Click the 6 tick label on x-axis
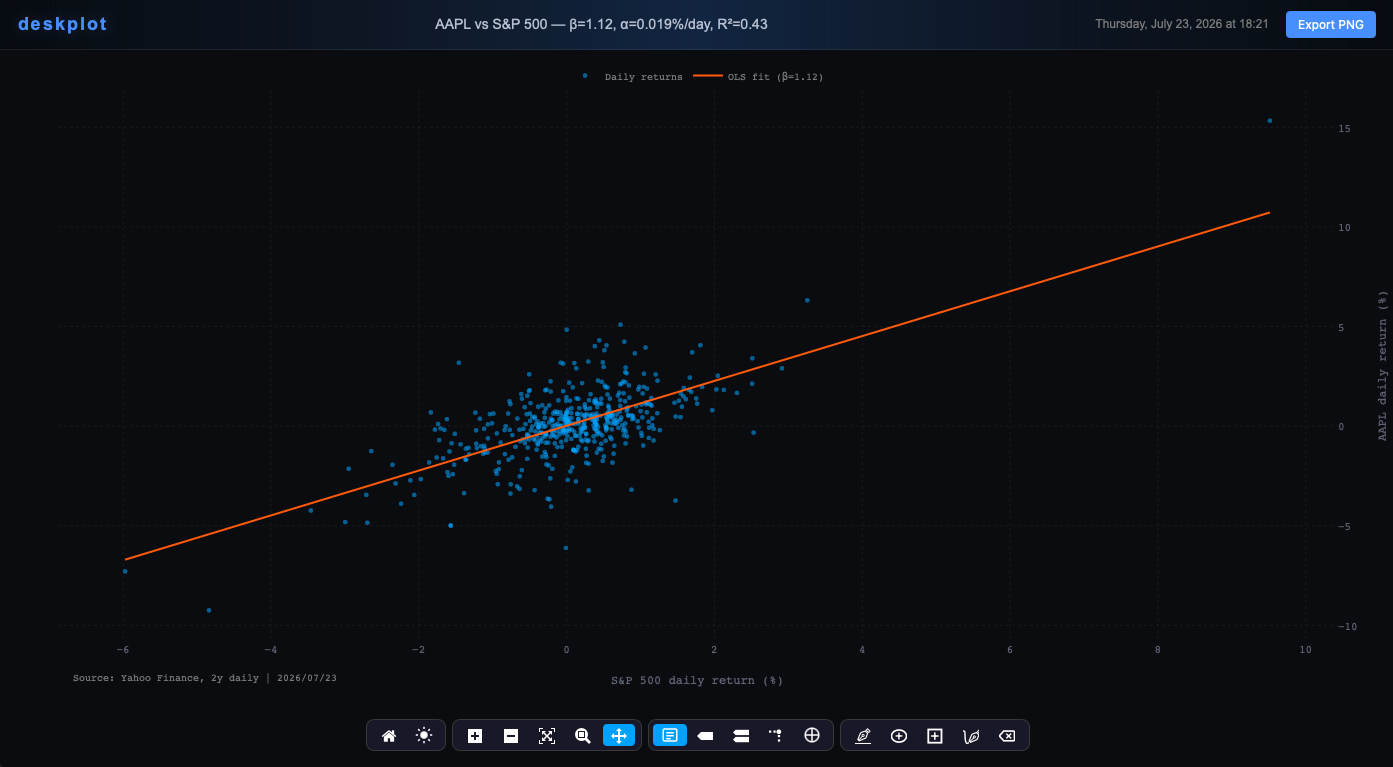Screen dimensions: 1393x767 [1010, 650]
